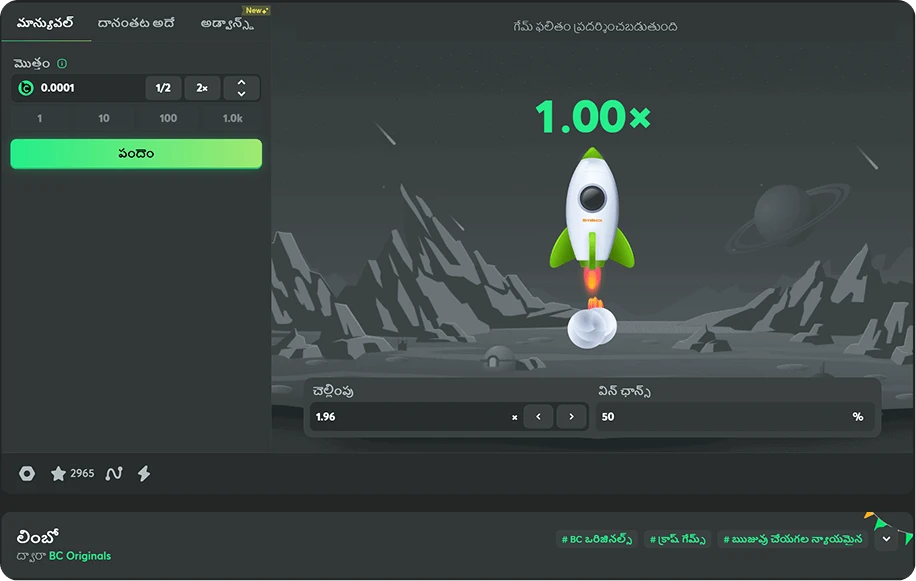This screenshot has height=581, width=916.
Task: Select the 100 quick amount preset
Action: (168, 118)
